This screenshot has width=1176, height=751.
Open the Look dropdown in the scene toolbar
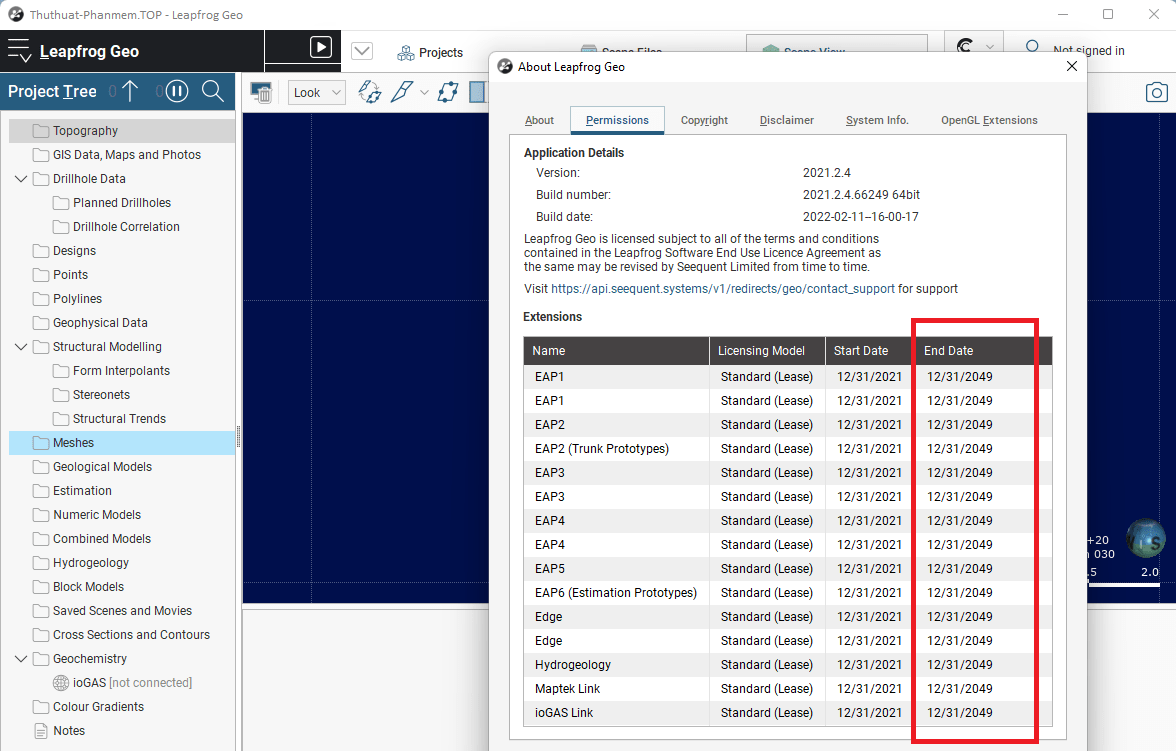pos(316,92)
